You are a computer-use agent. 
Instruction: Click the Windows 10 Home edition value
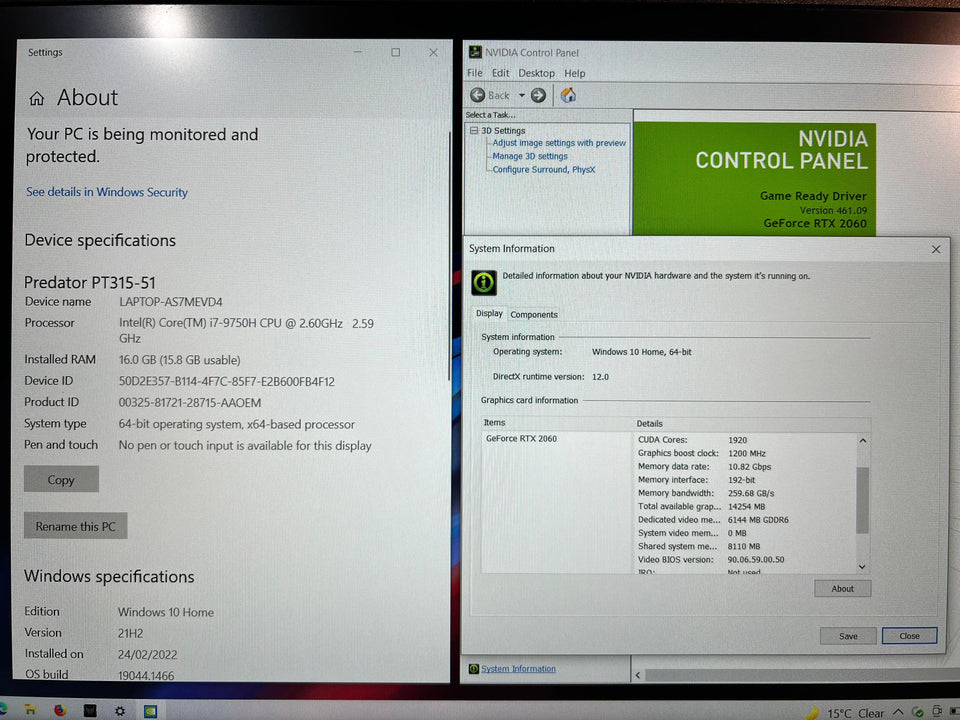pyautogui.click(x=166, y=612)
